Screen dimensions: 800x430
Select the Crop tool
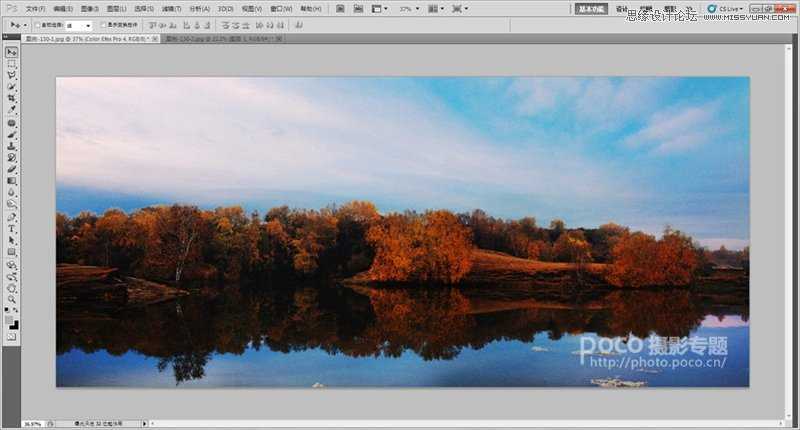(11, 97)
